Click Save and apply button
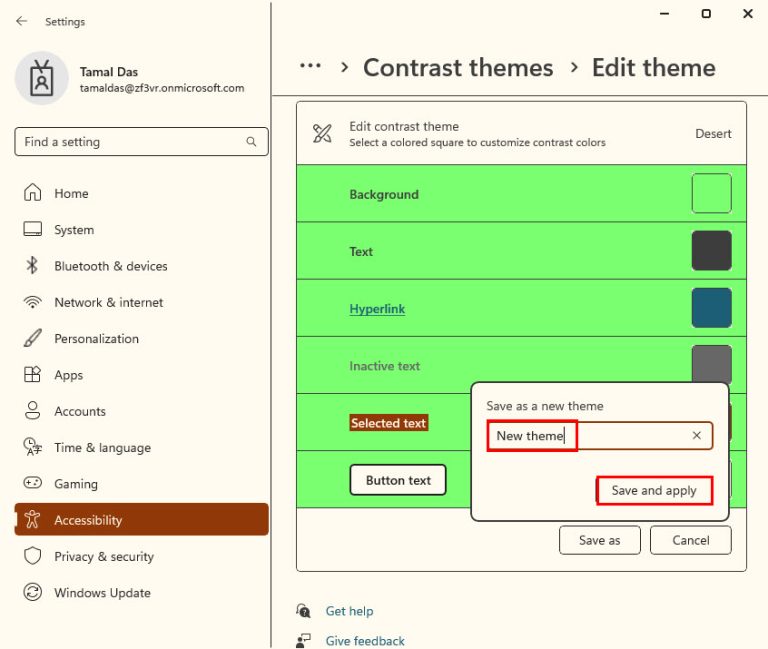 (654, 490)
